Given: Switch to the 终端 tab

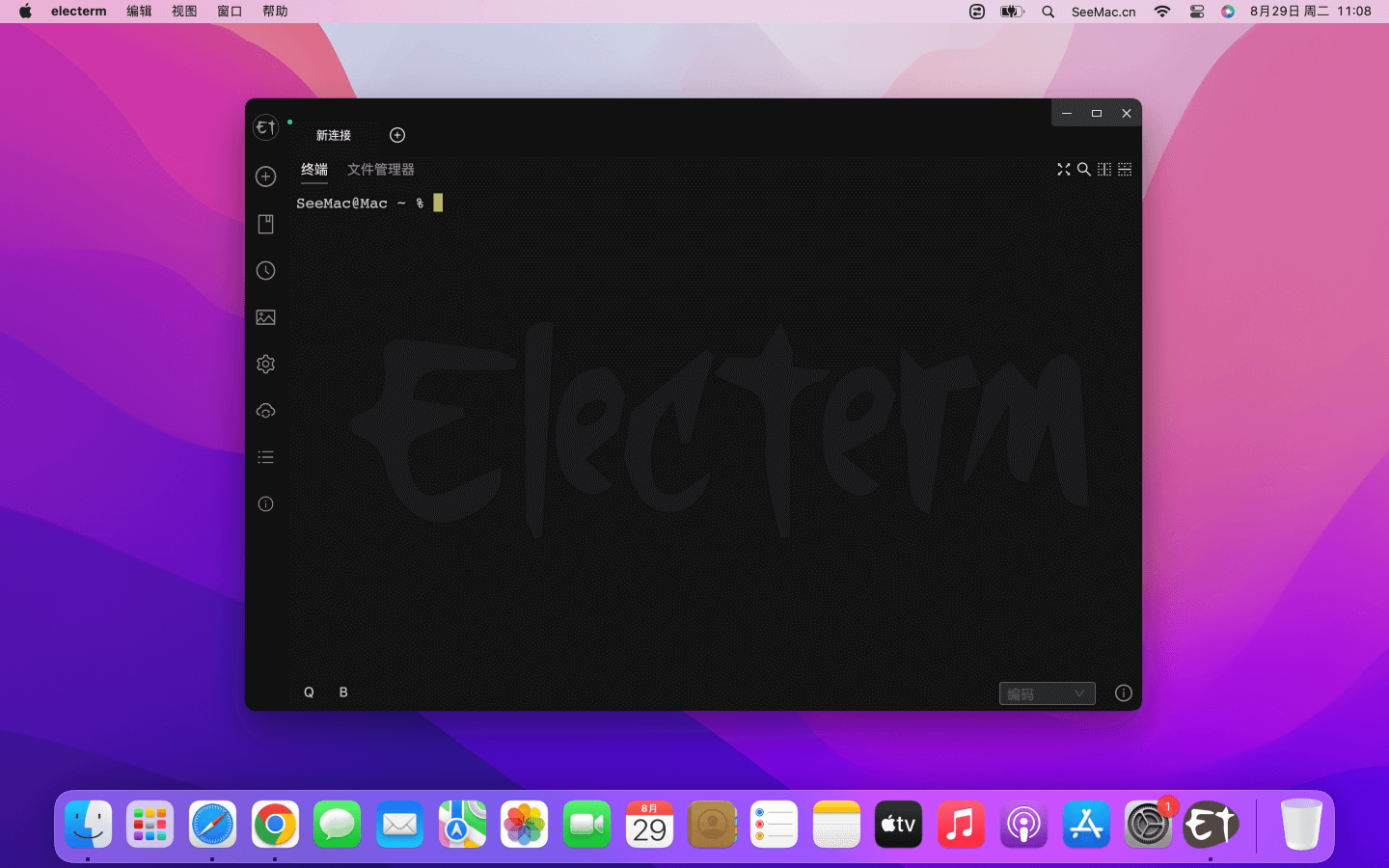Looking at the screenshot, I should pos(314,169).
